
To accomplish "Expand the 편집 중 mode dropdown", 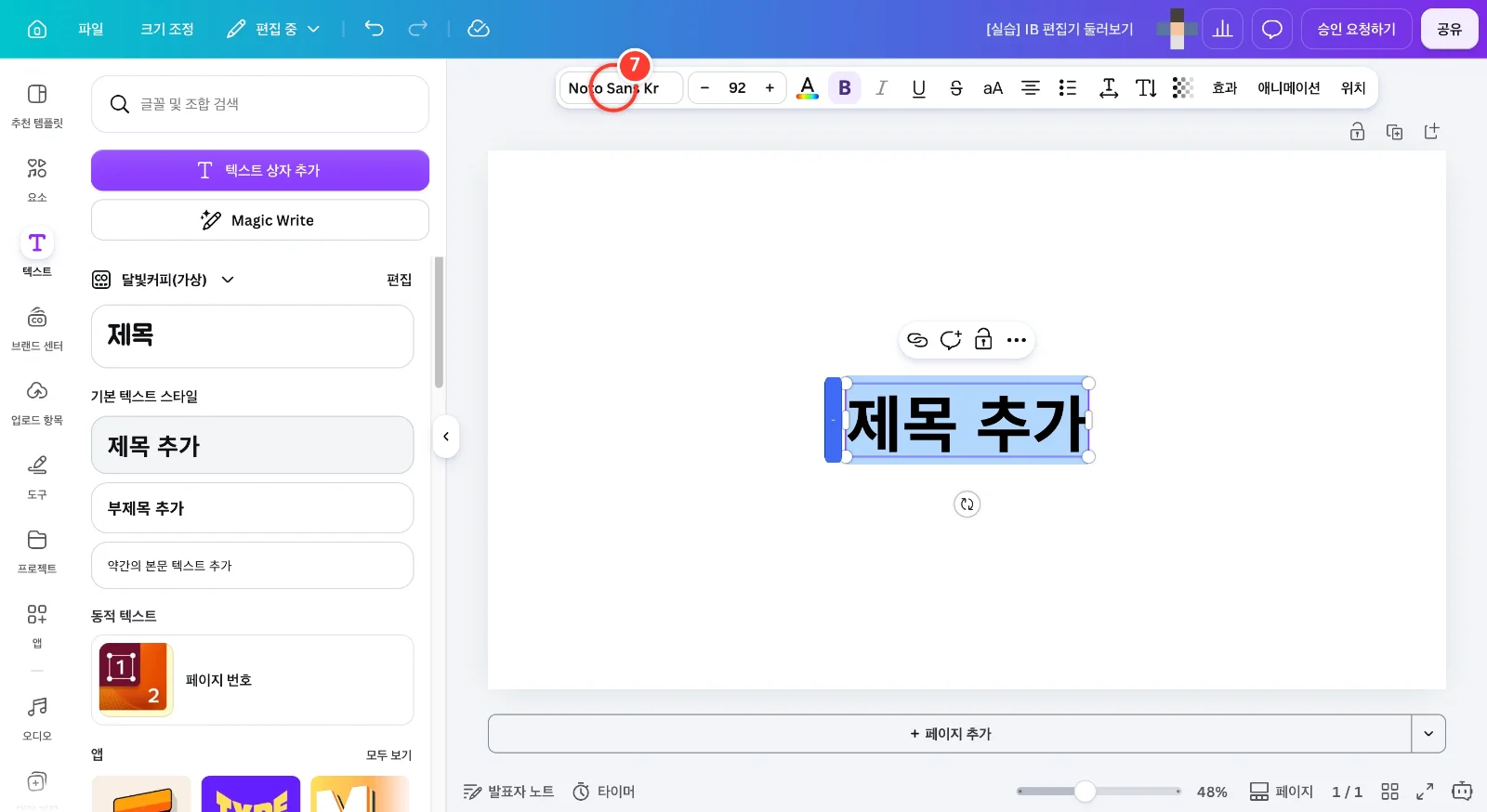I will click(273, 29).
